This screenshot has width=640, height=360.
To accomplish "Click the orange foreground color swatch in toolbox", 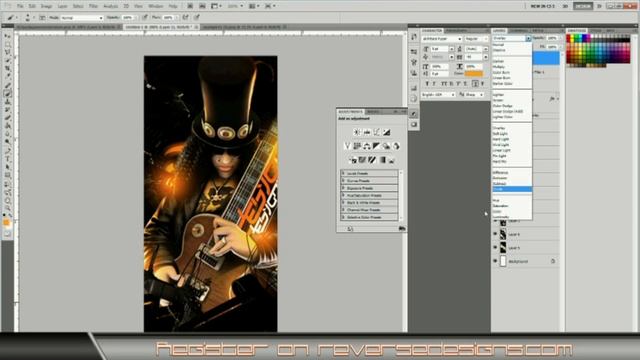I will point(6,222).
